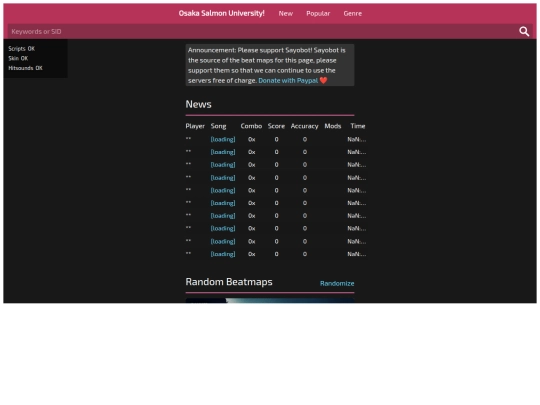
Task: Click the Score column header
Action: point(276,126)
